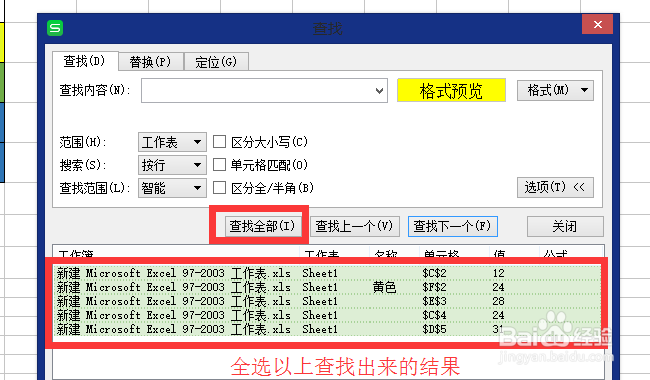
Task: Enable the 区分大小写(C) checkbox
Action: pos(219,142)
